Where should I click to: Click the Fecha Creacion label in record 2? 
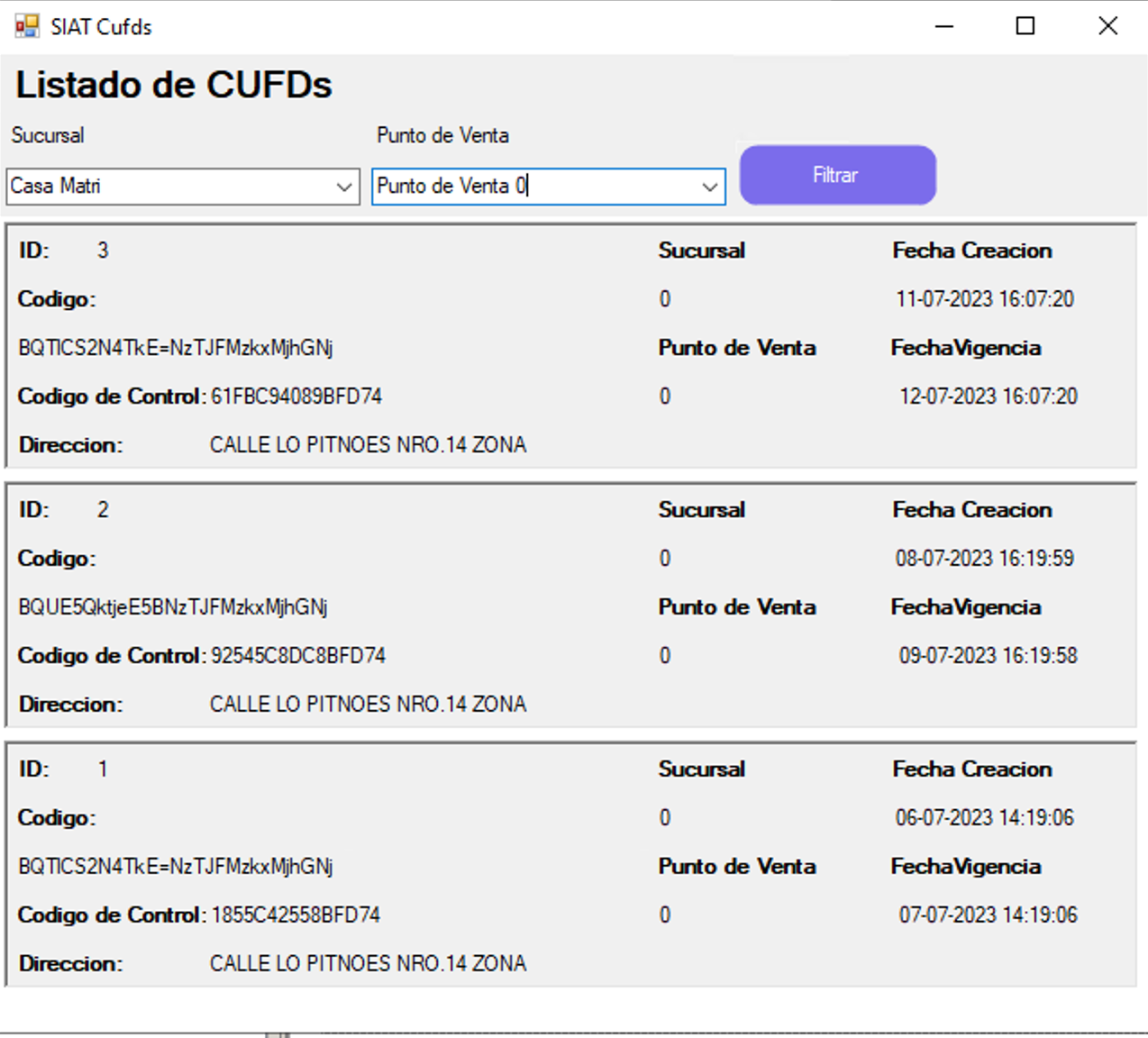point(971,510)
